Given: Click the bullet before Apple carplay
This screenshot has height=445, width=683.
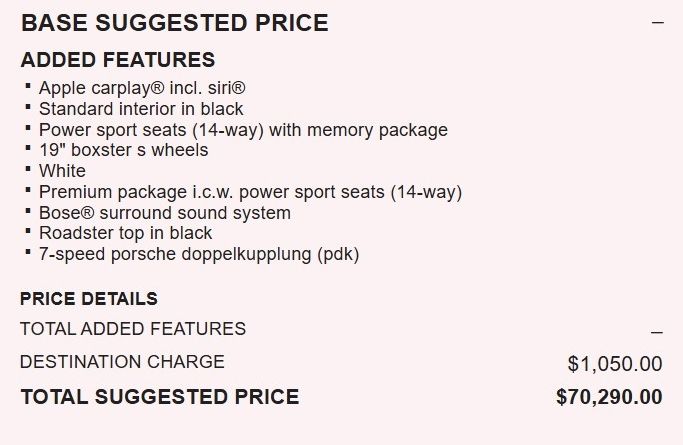Looking at the screenshot, I should [28, 86].
